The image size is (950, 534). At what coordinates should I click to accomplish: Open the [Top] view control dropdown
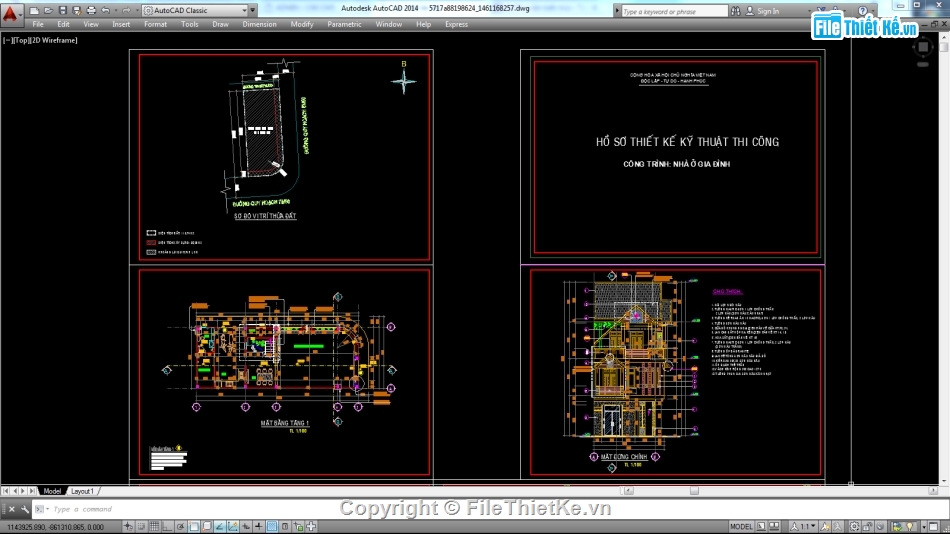pyautogui.click(x=20, y=40)
